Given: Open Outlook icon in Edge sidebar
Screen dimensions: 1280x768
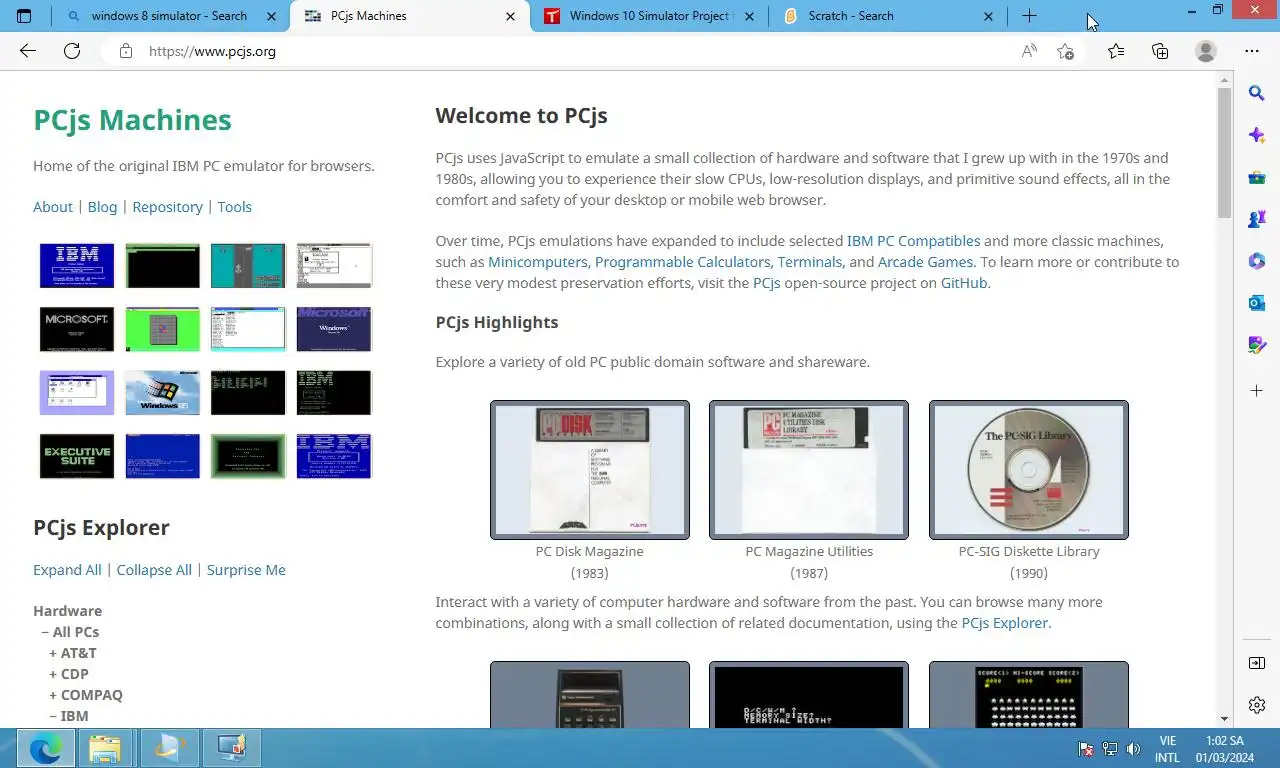Looking at the screenshot, I should (x=1257, y=303).
